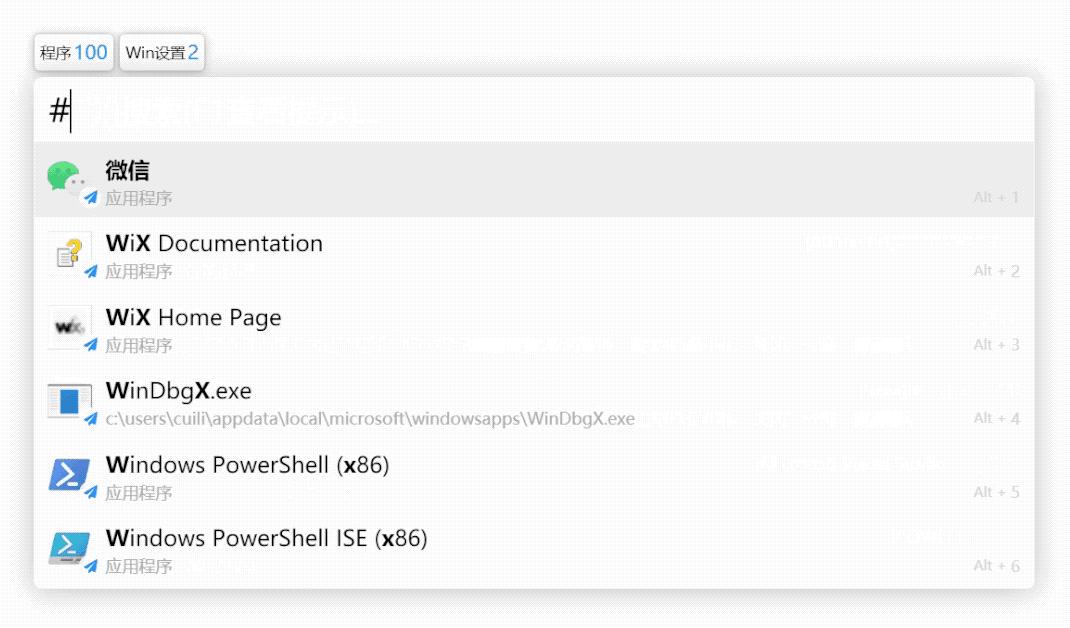Launch Windows PowerShell ISE (x86) result
Viewport: 1070px width, 628px height.
click(266, 539)
